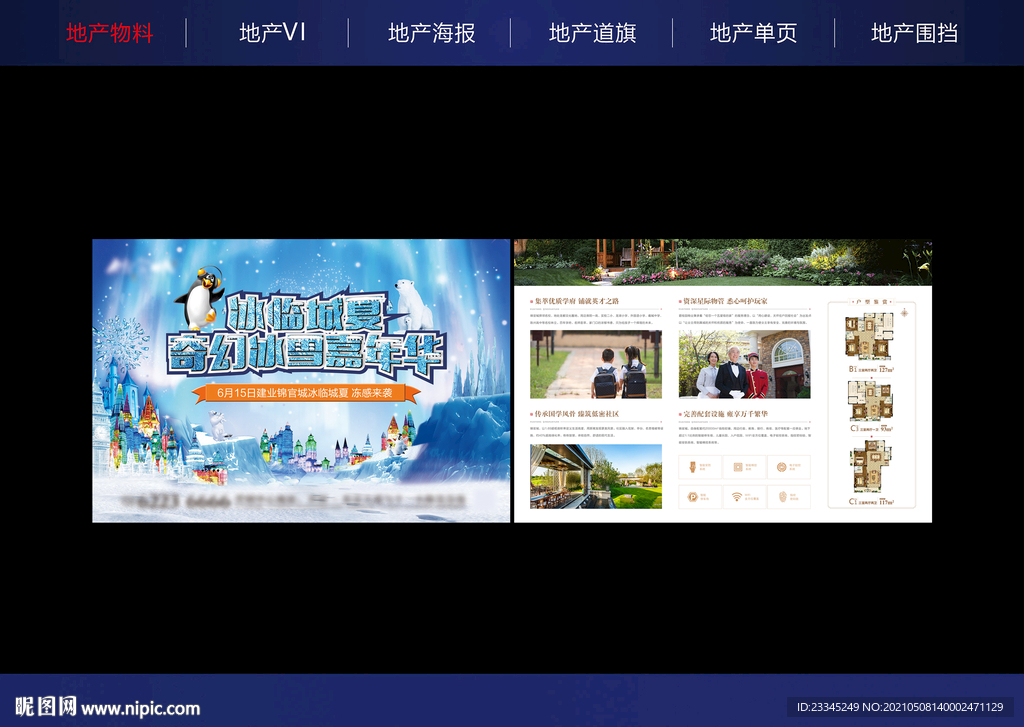Click the heading '资深星际物管 悉心呵护玩家'
Viewport: 1024px width, 727px height.
tap(726, 301)
